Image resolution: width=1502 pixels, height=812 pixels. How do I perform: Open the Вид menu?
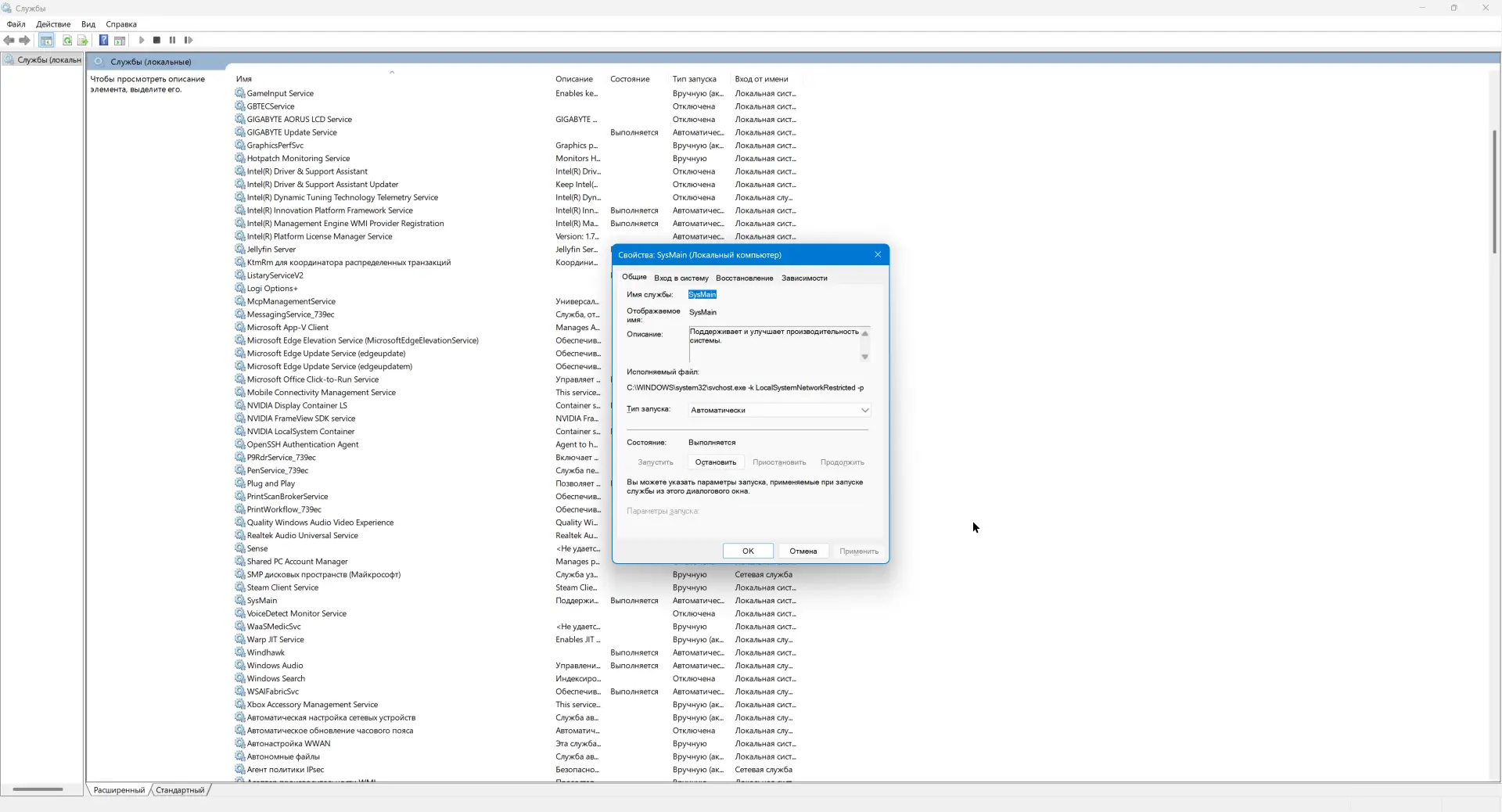click(88, 24)
